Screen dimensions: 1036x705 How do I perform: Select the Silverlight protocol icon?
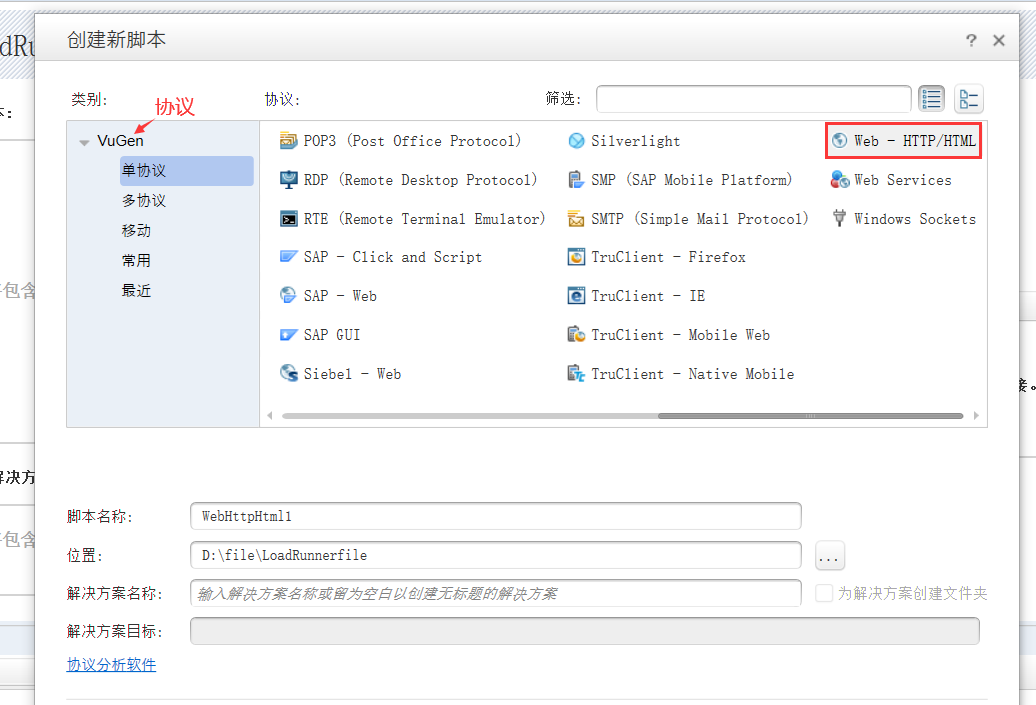click(x=576, y=141)
